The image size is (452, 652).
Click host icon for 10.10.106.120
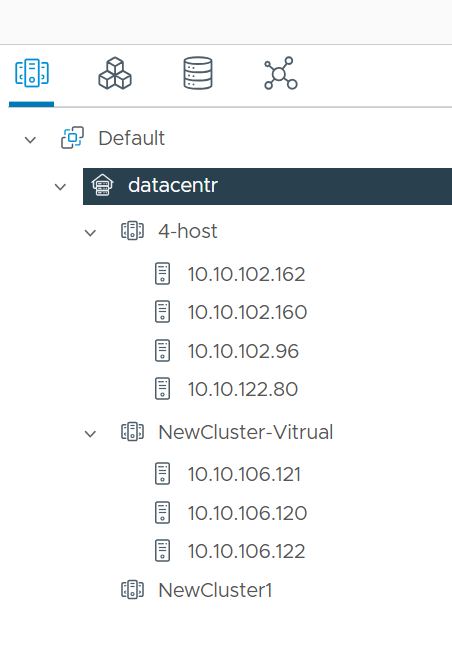click(x=162, y=512)
